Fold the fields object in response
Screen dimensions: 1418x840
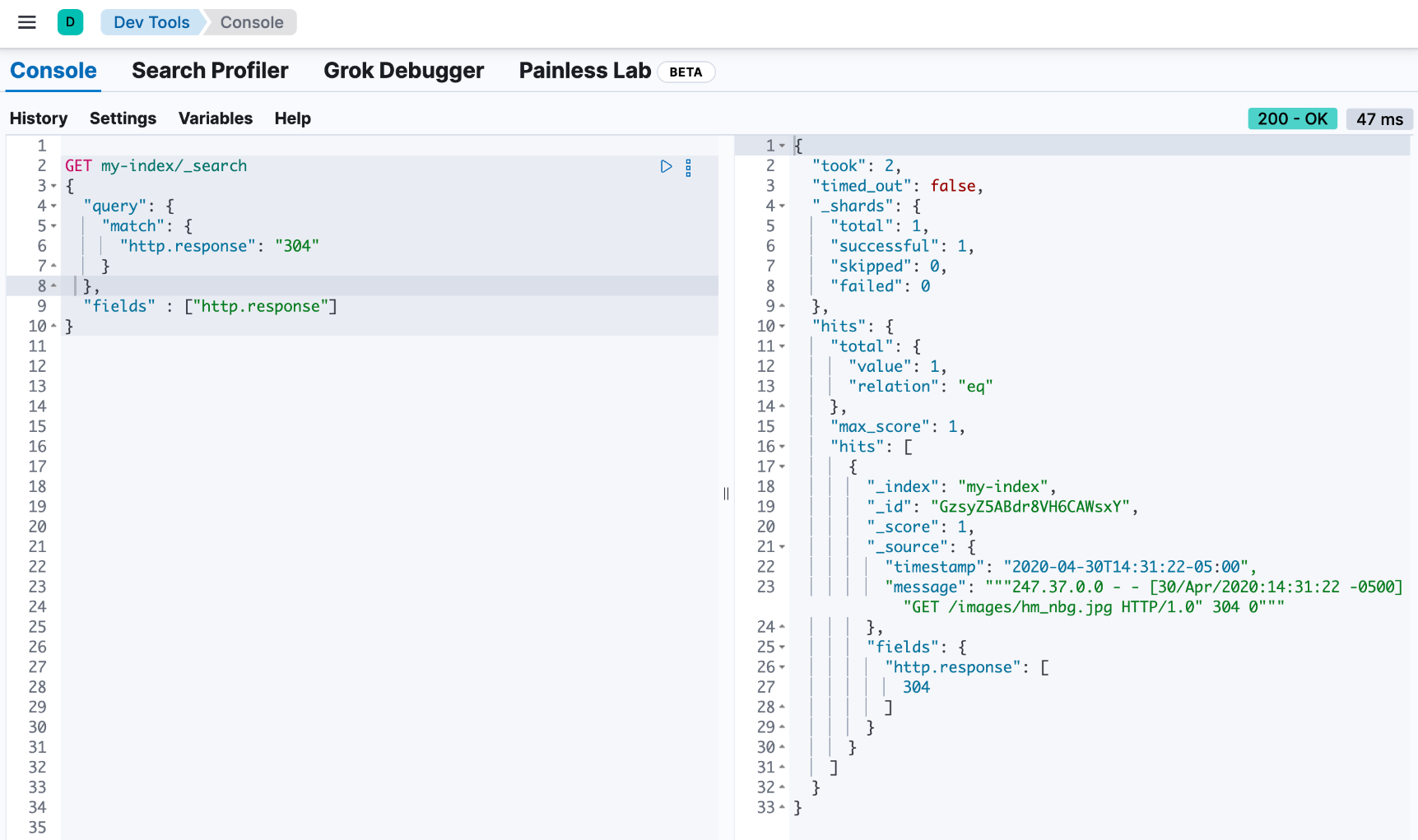[x=782, y=647]
